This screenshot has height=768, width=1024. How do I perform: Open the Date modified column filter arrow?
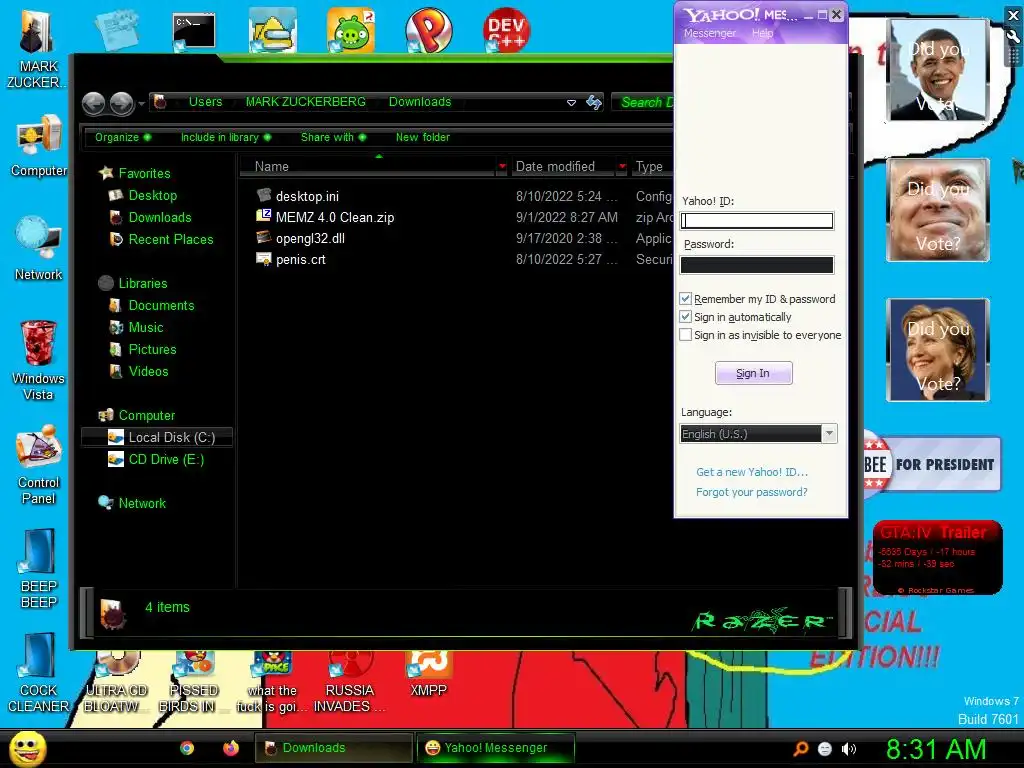coord(622,167)
